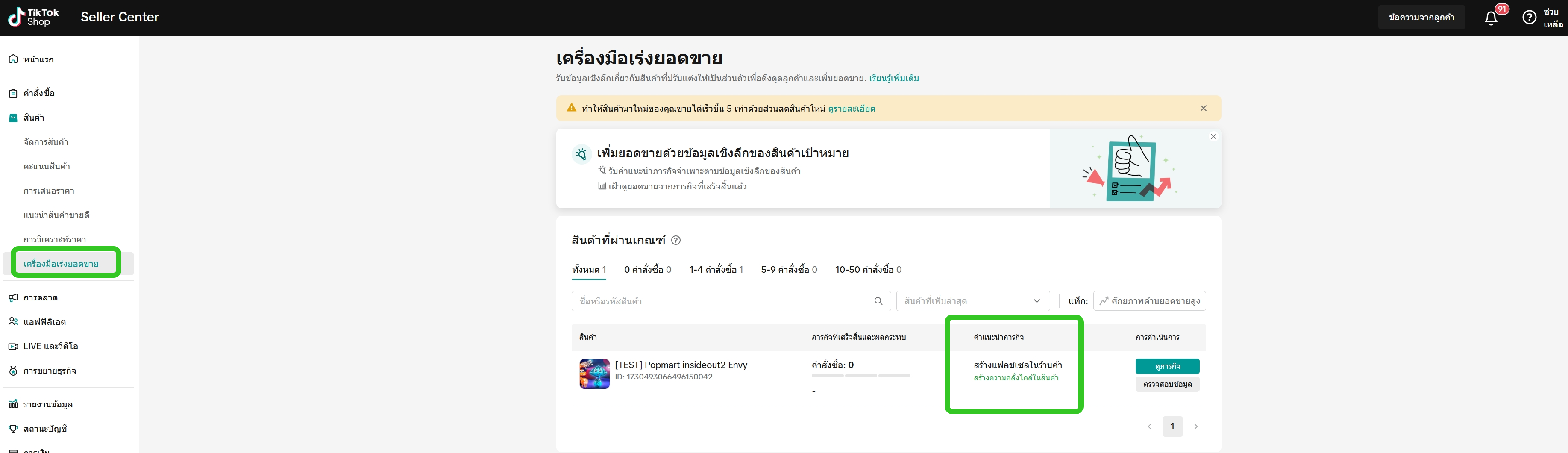Go to the next page arrow

[x=1195, y=427]
